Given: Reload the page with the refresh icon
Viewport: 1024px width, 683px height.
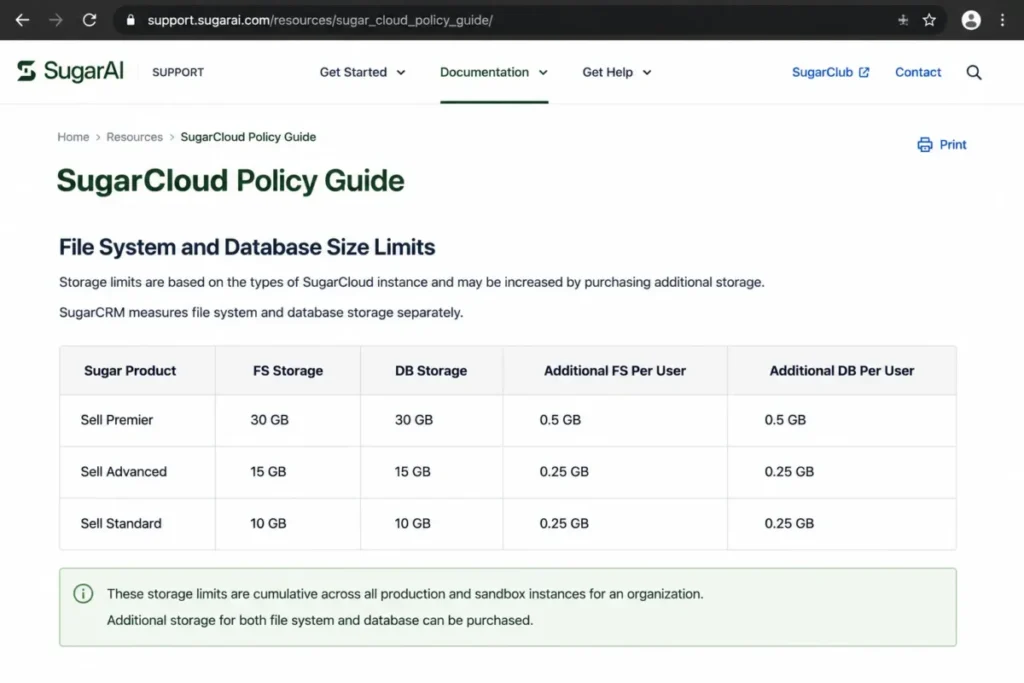Looking at the screenshot, I should click(x=89, y=20).
